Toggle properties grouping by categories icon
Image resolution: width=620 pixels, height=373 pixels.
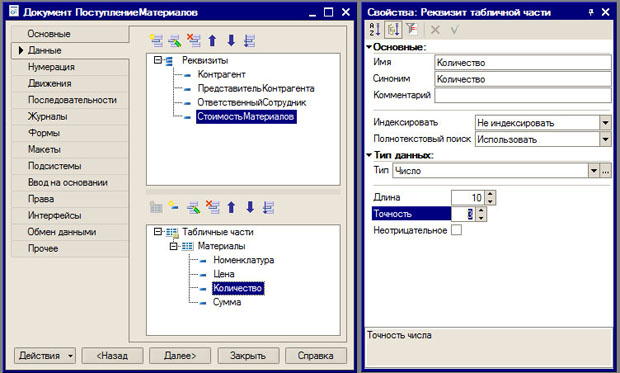[393, 30]
